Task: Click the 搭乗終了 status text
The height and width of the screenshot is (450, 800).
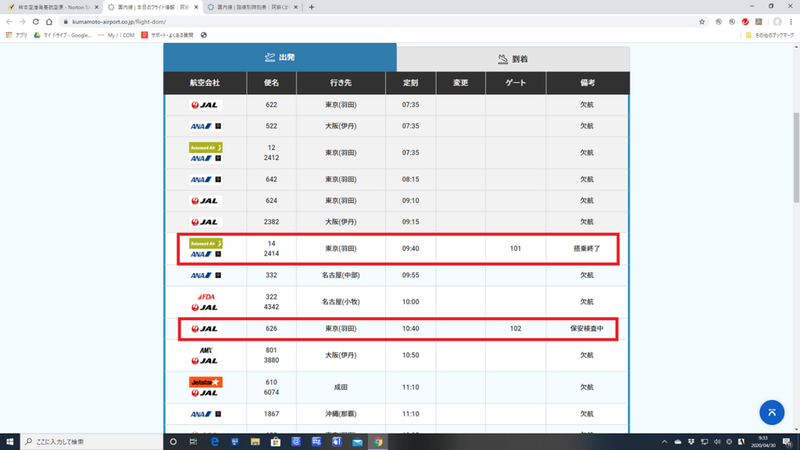Action: pyautogui.click(x=587, y=248)
